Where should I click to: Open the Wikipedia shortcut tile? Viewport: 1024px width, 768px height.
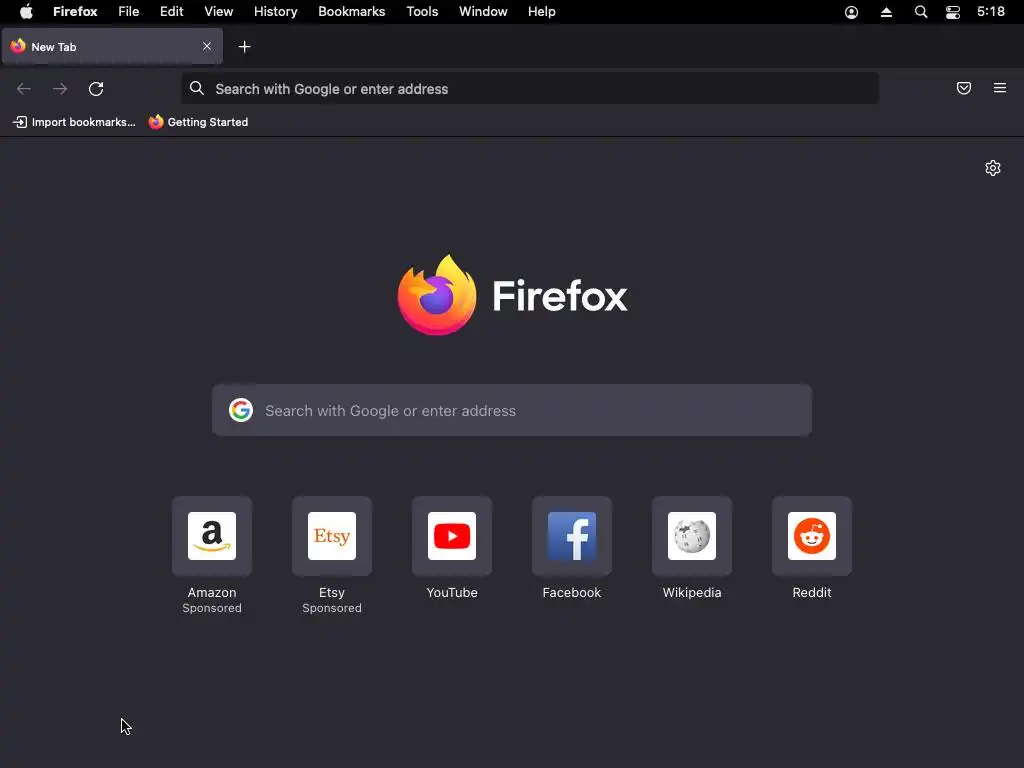coord(692,536)
